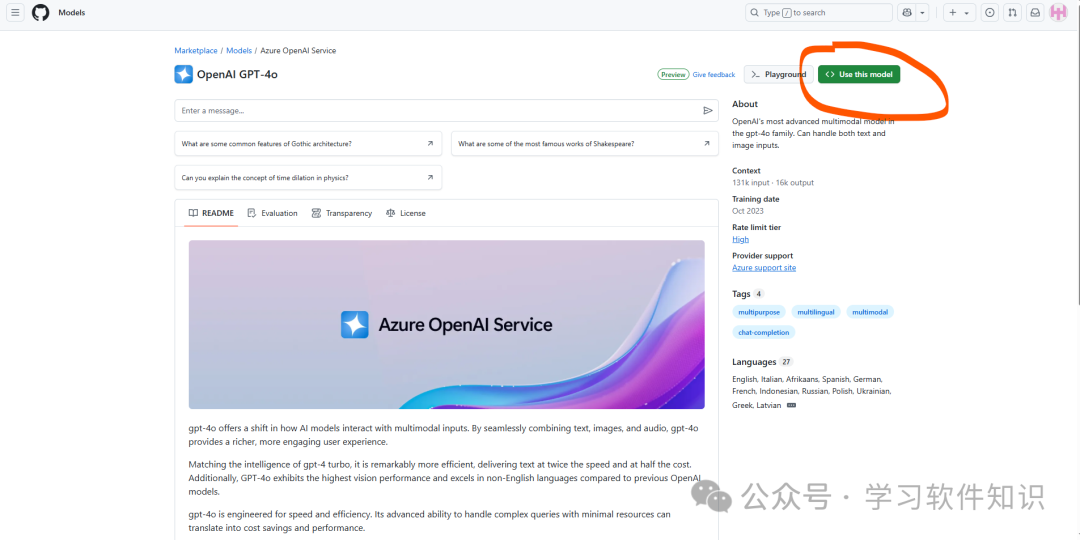Click the Languages count badge 27
Screen dimensions: 1080x540
tap(787, 362)
